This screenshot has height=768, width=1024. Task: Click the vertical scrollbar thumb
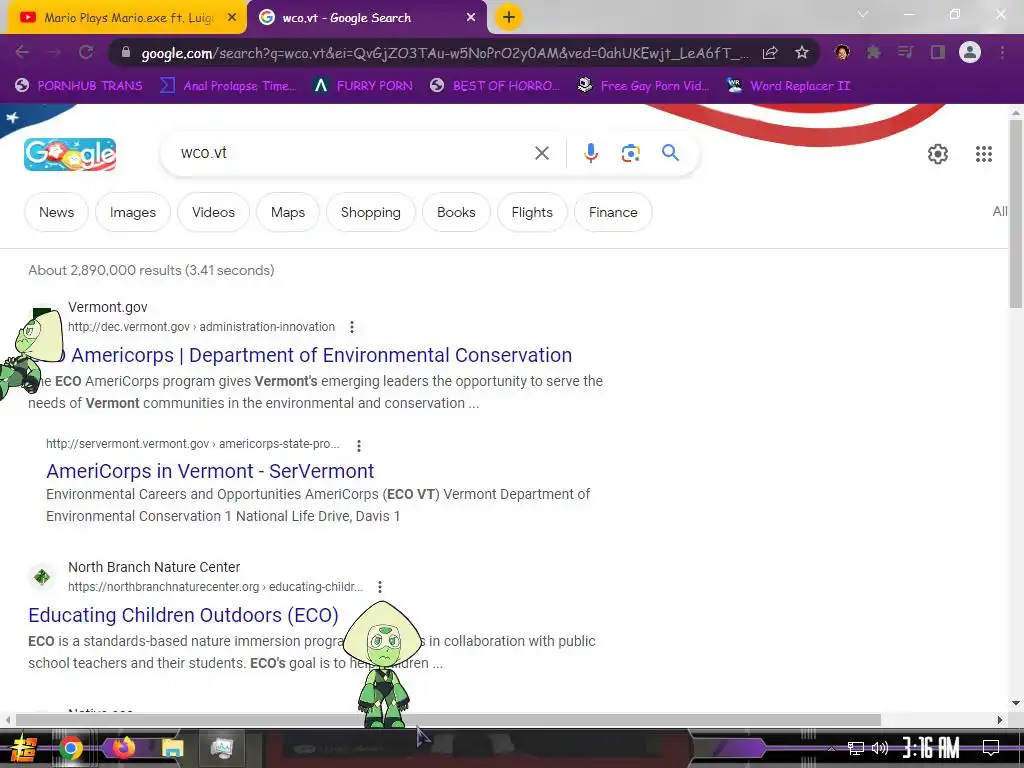[x=1016, y=213]
